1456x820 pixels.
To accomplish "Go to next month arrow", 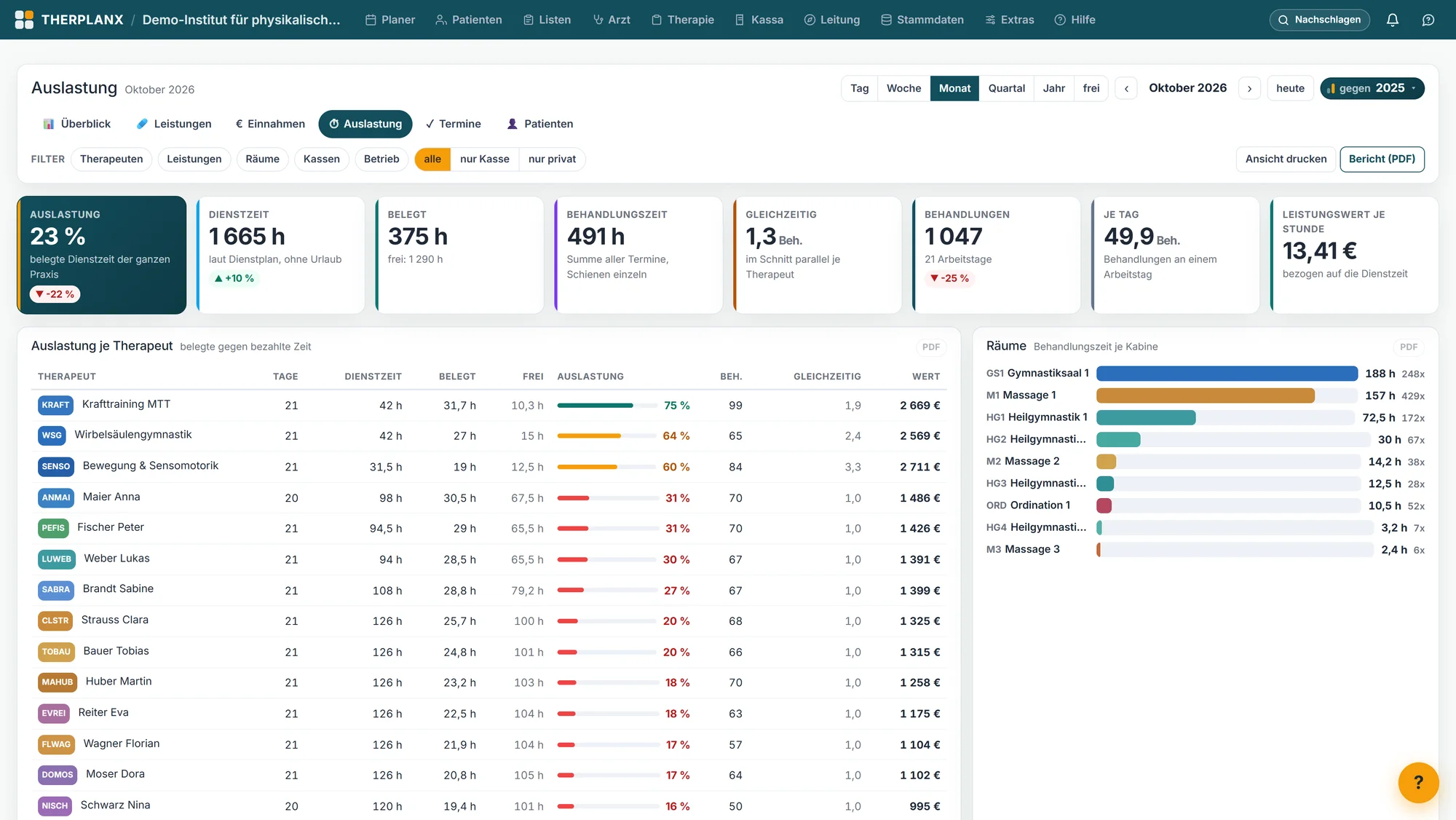I will tap(1249, 88).
